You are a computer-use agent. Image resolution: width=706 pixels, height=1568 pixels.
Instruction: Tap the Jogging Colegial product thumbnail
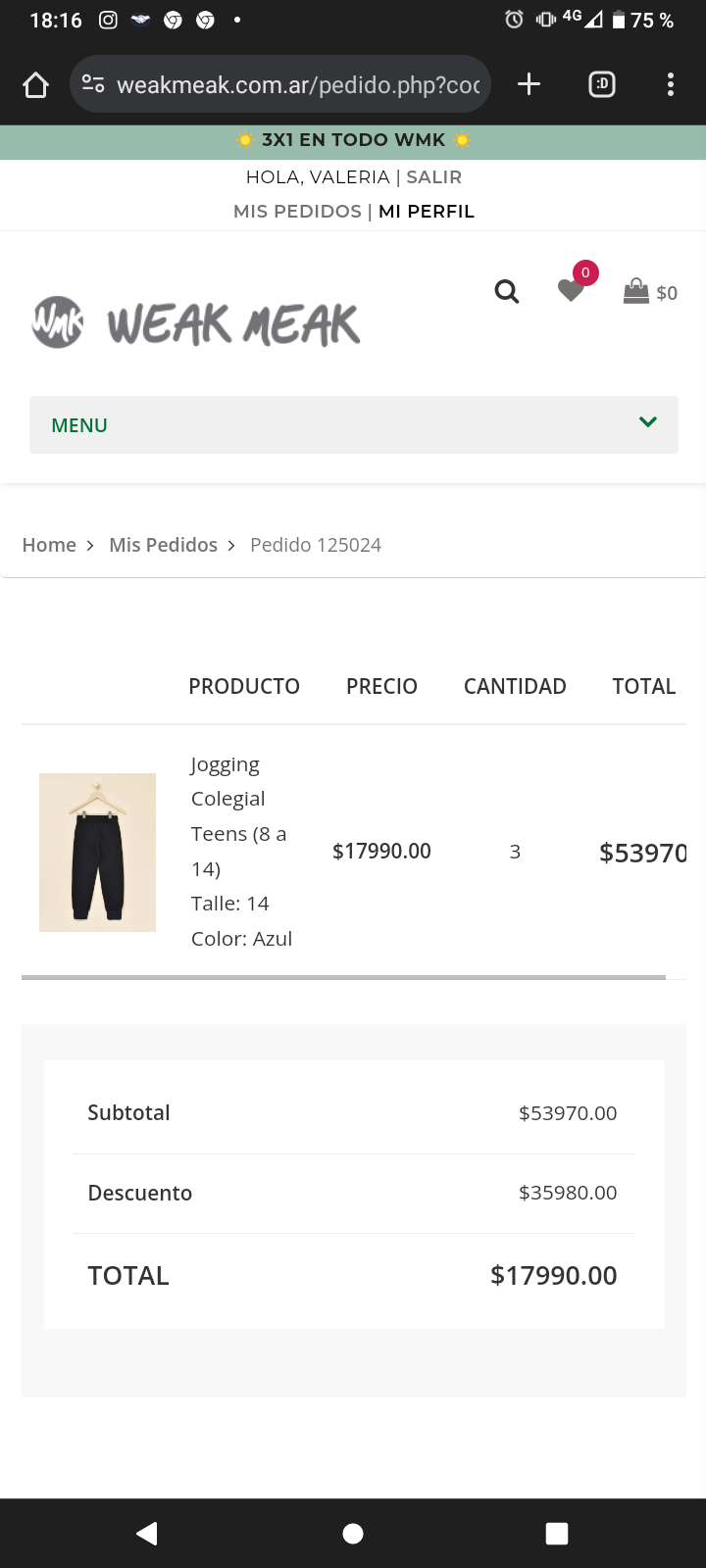[97, 853]
